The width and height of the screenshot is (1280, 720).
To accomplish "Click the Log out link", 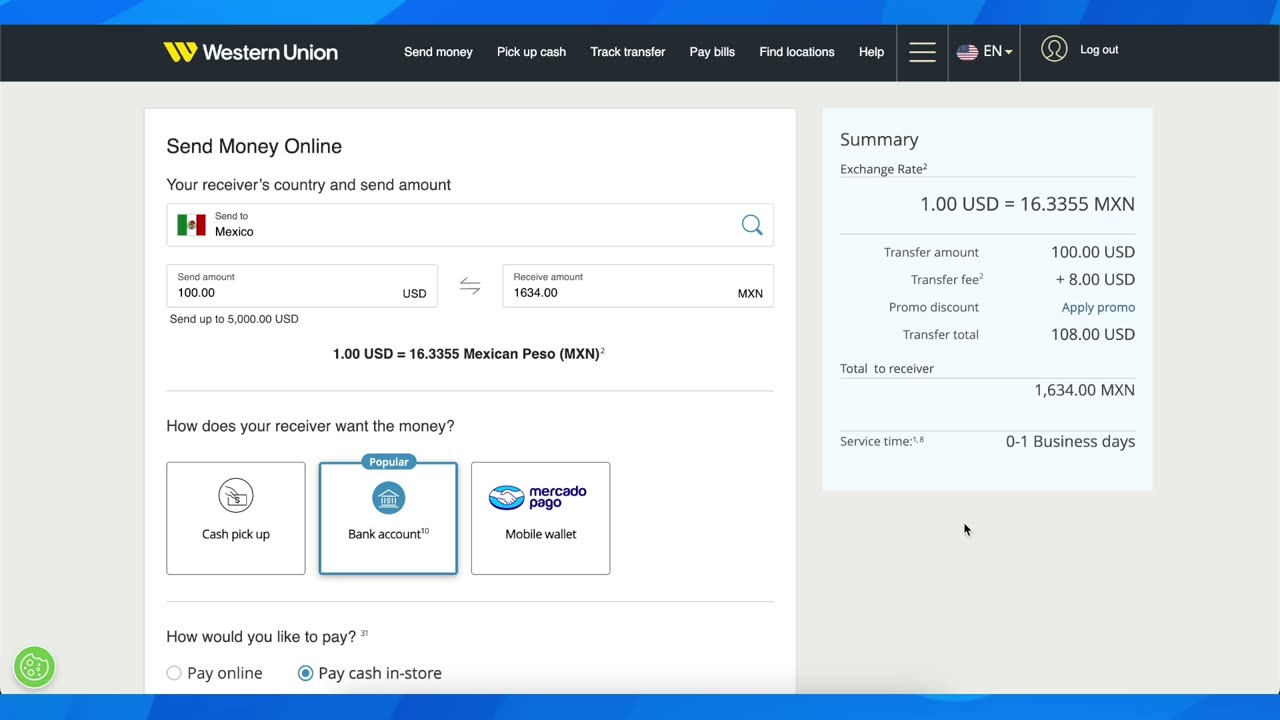I will (1099, 50).
